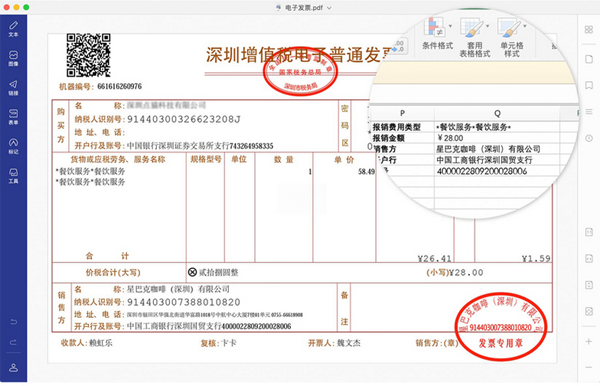Click the 货物或应税劳务、服务名称 column header
The image size is (600, 386).
point(118,159)
